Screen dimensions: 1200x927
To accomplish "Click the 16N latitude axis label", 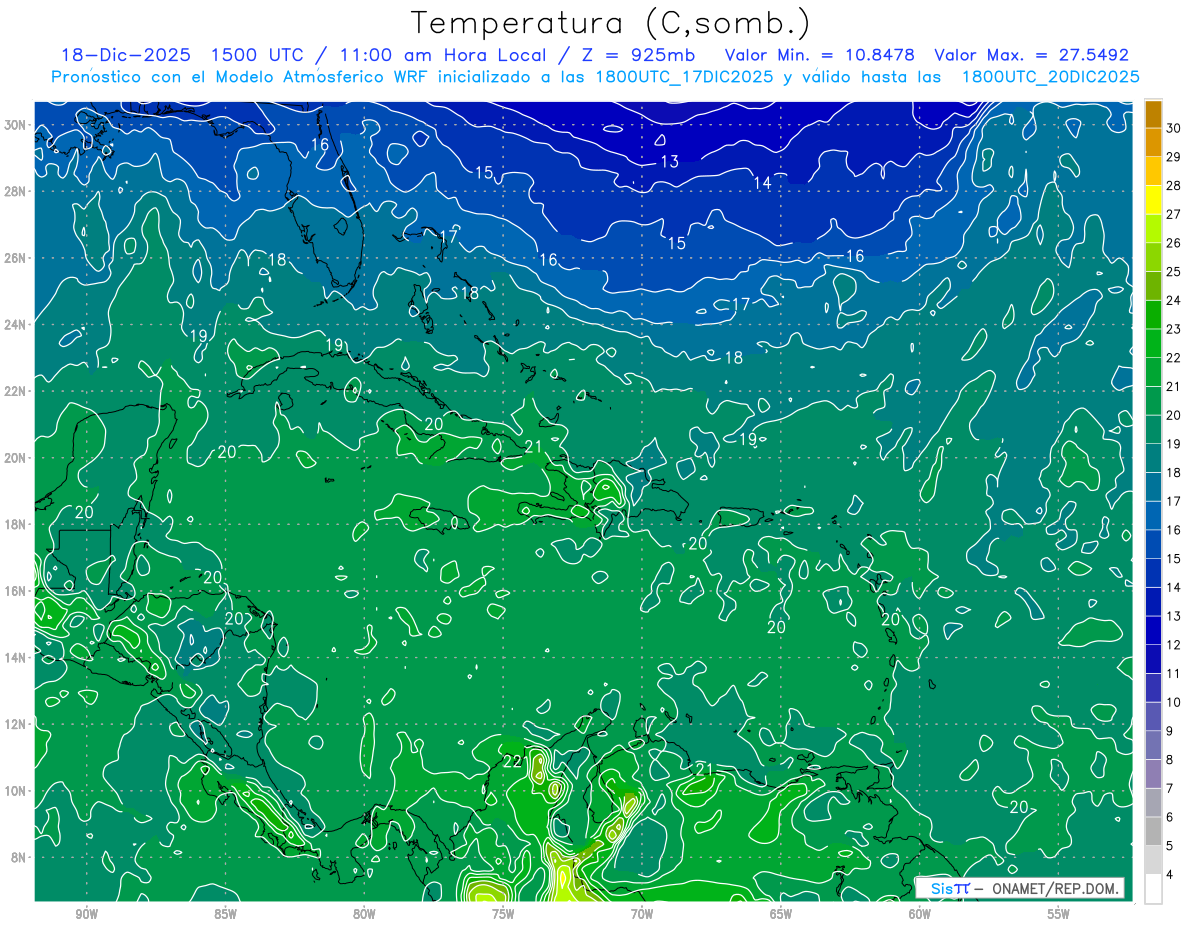I will (16, 591).
